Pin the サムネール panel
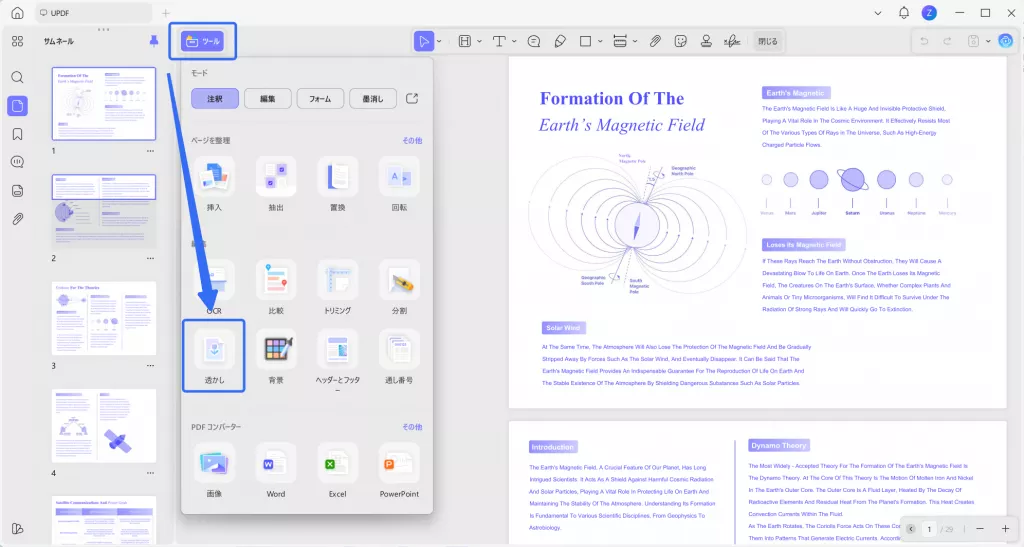 click(x=154, y=40)
